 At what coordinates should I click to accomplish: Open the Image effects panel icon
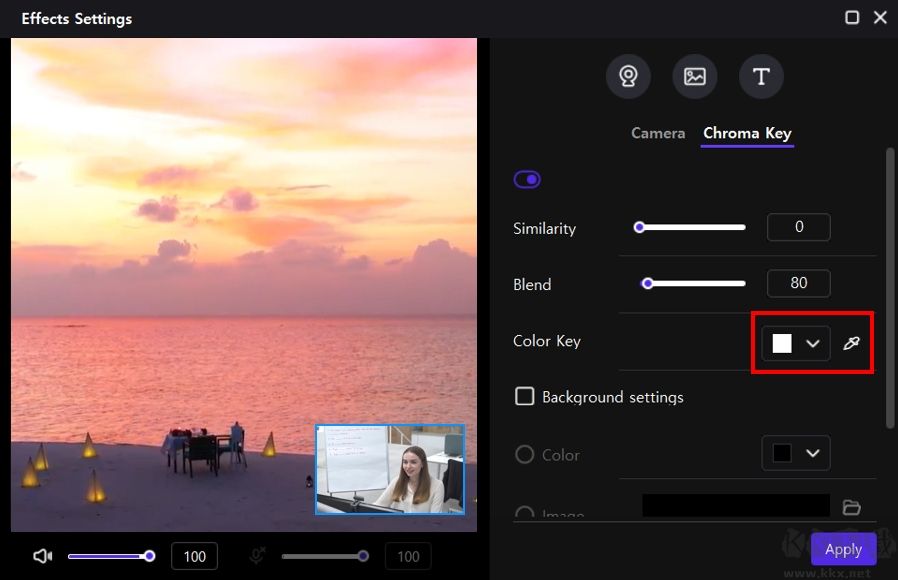tap(694, 76)
